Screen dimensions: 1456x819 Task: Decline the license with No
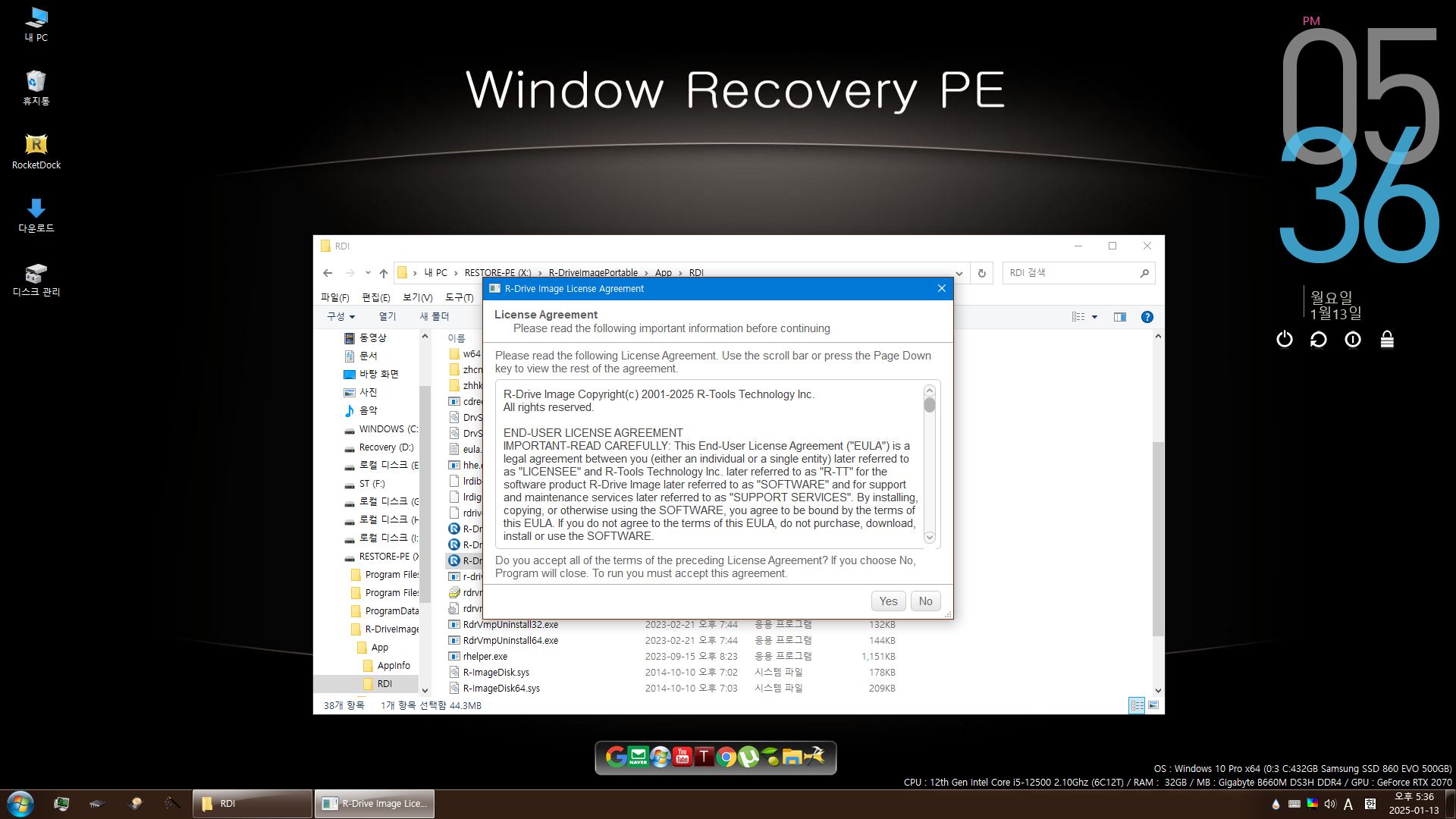click(x=925, y=601)
